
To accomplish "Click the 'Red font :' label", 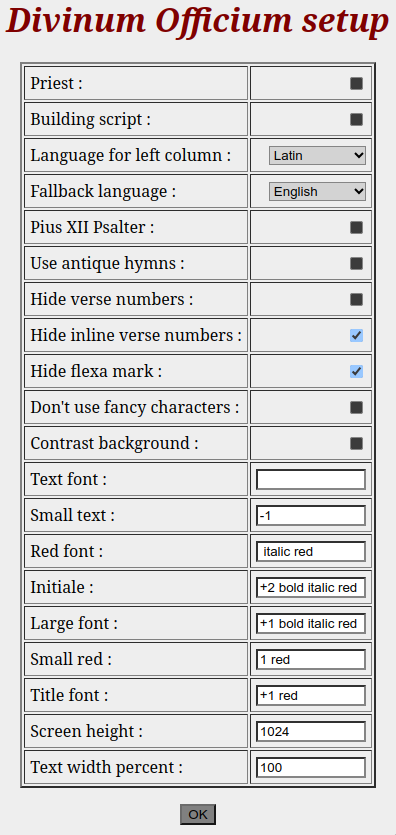I will [x=67, y=551].
